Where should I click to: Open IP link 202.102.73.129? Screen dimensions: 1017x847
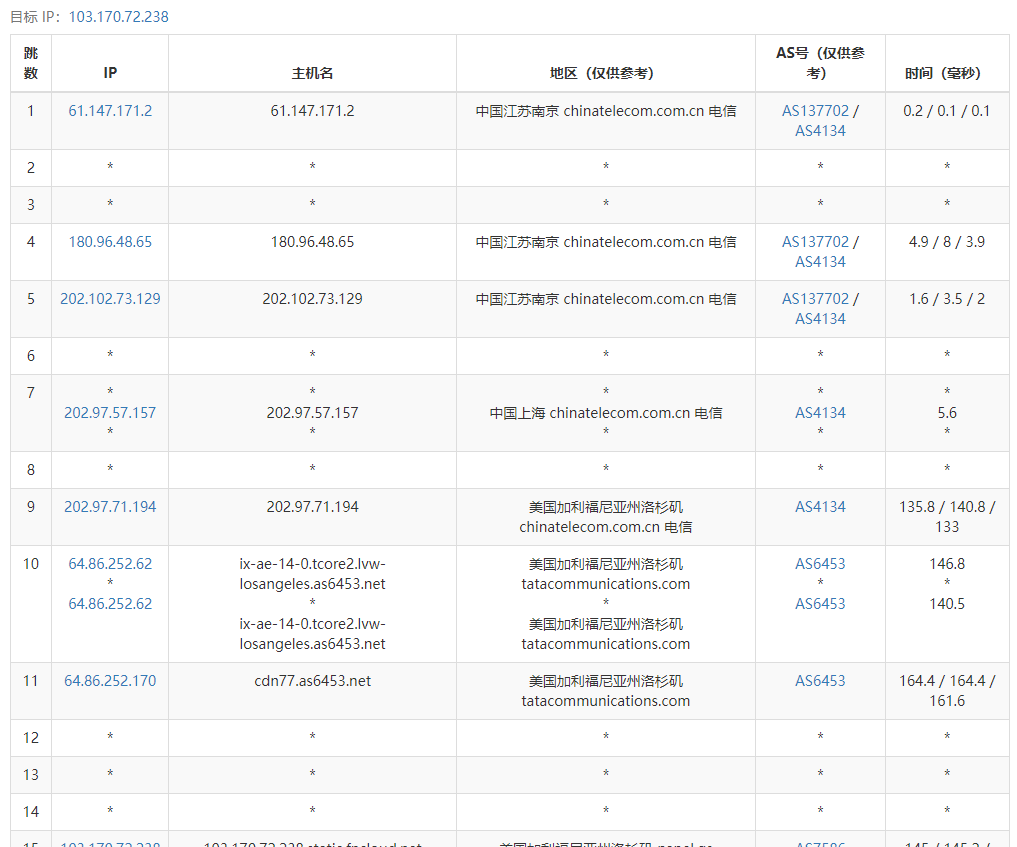(x=110, y=299)
